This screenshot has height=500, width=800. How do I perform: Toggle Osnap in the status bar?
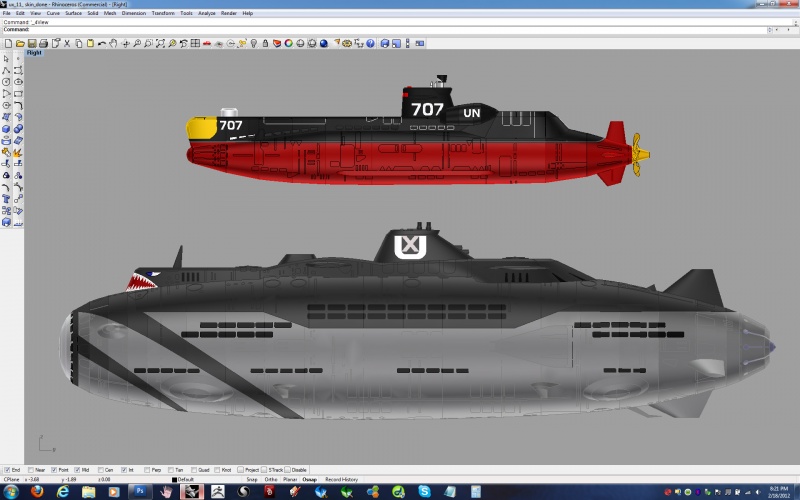click(x=309, y=480)
